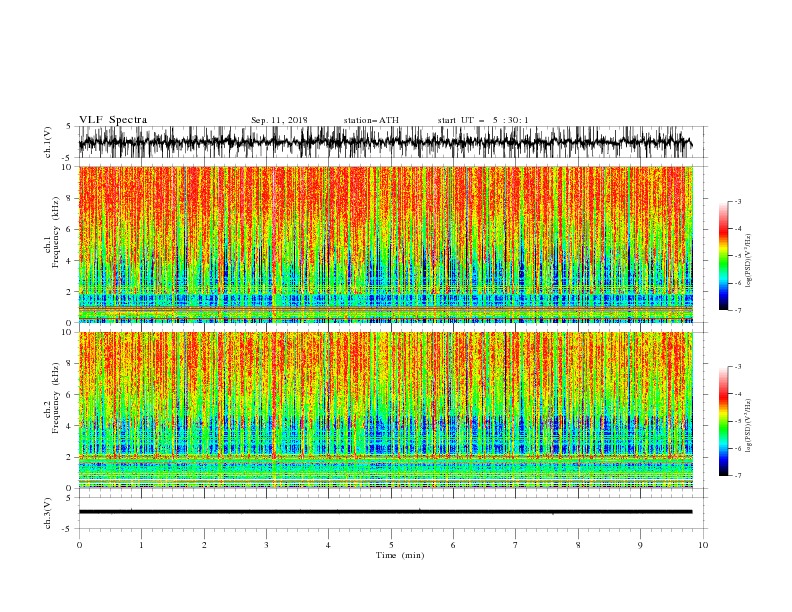Click the 'Time (min)' axis label

coord(400,555)
